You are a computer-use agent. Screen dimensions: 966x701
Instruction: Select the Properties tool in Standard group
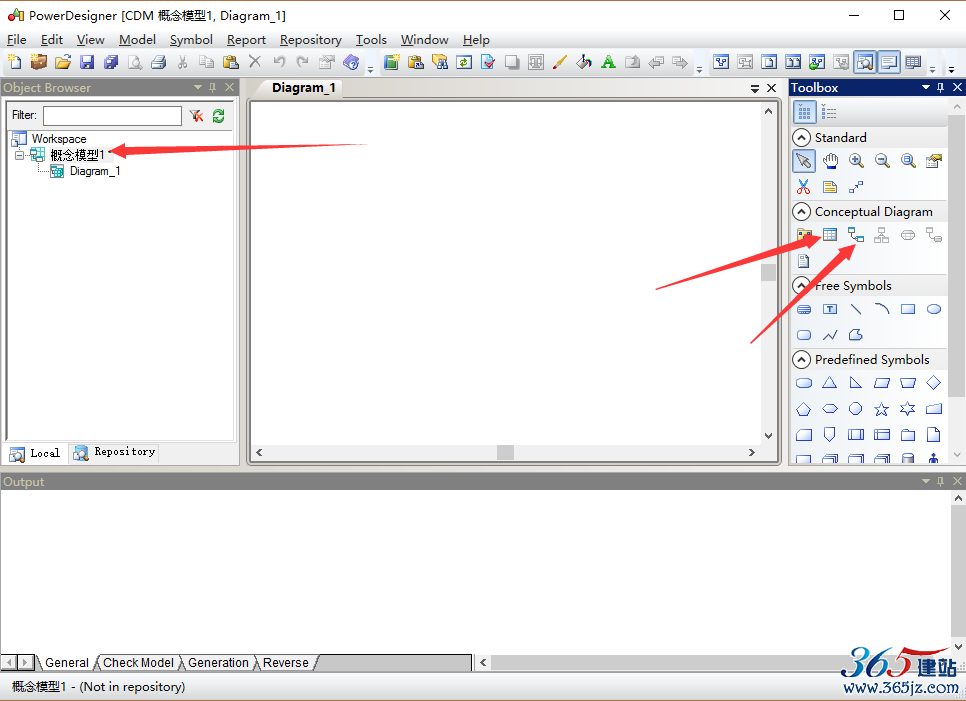tap(934, 161)
